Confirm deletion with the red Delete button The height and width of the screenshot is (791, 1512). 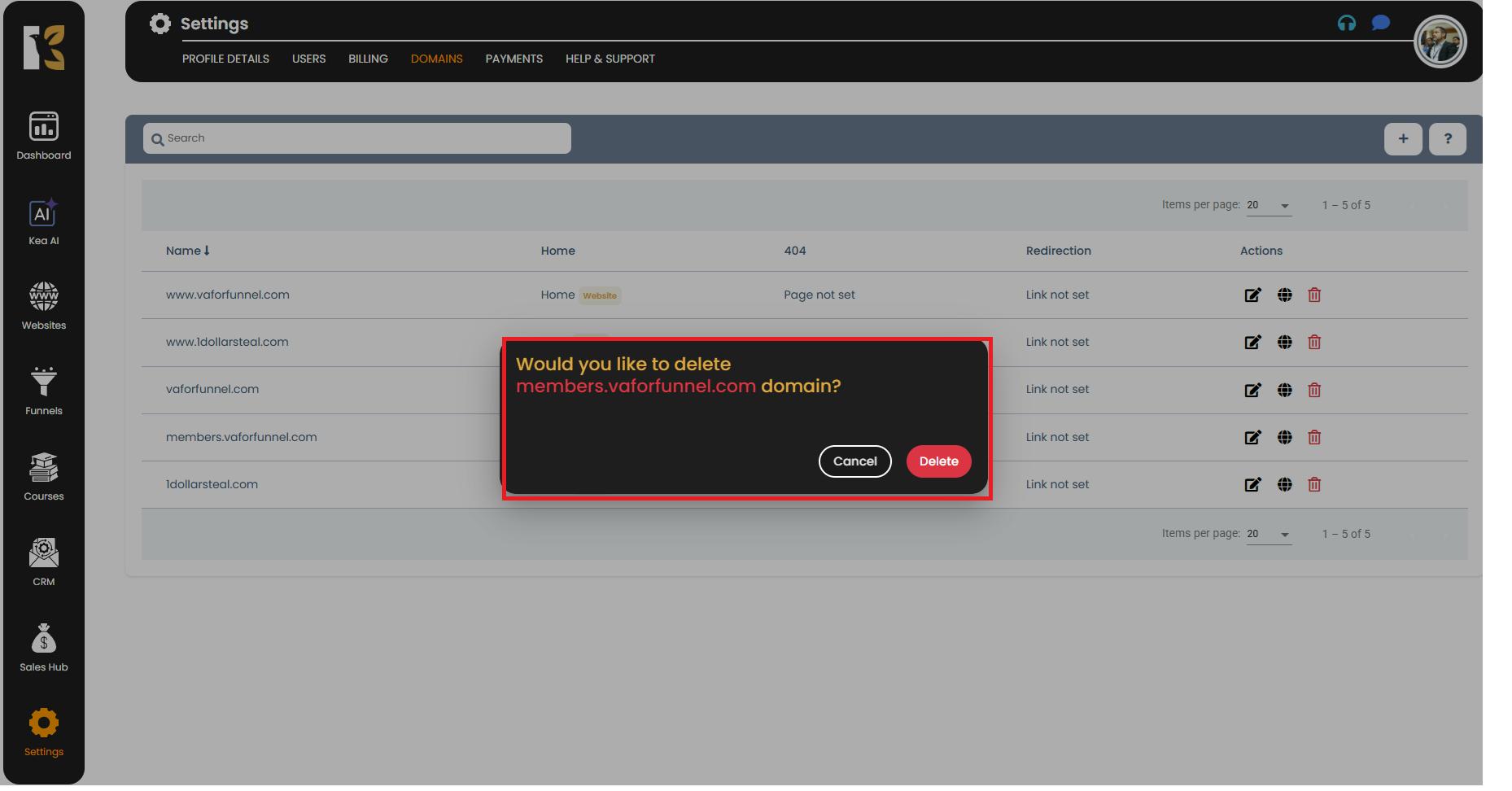(x=938, y=461)
